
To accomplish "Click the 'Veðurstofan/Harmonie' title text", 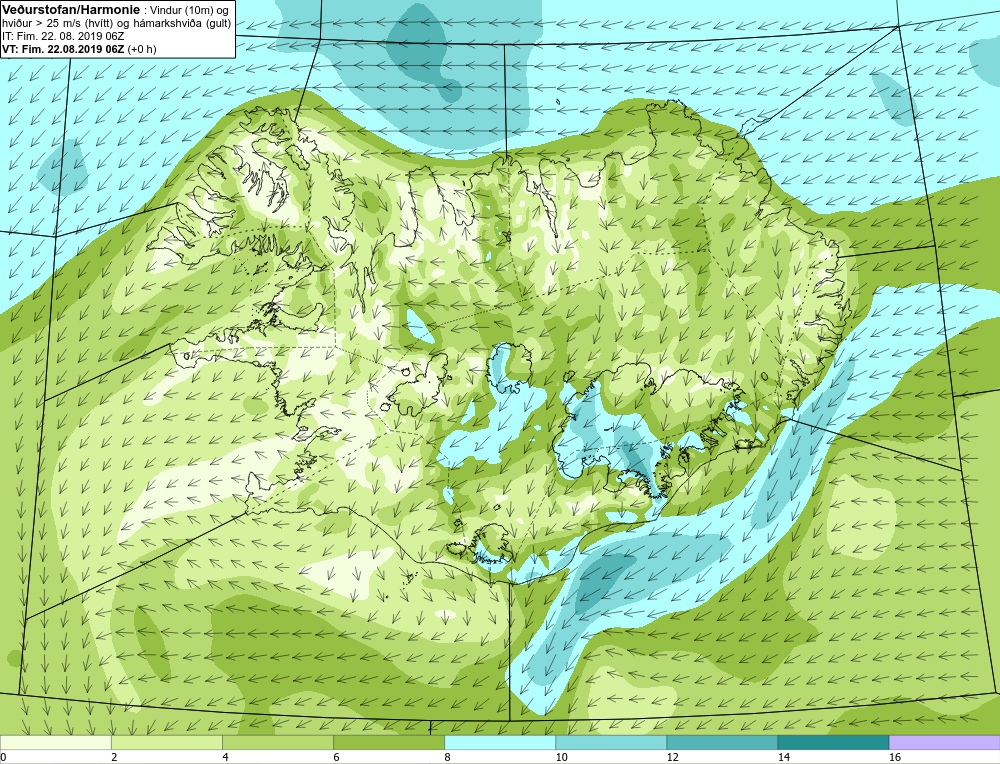I will [70, 11].
